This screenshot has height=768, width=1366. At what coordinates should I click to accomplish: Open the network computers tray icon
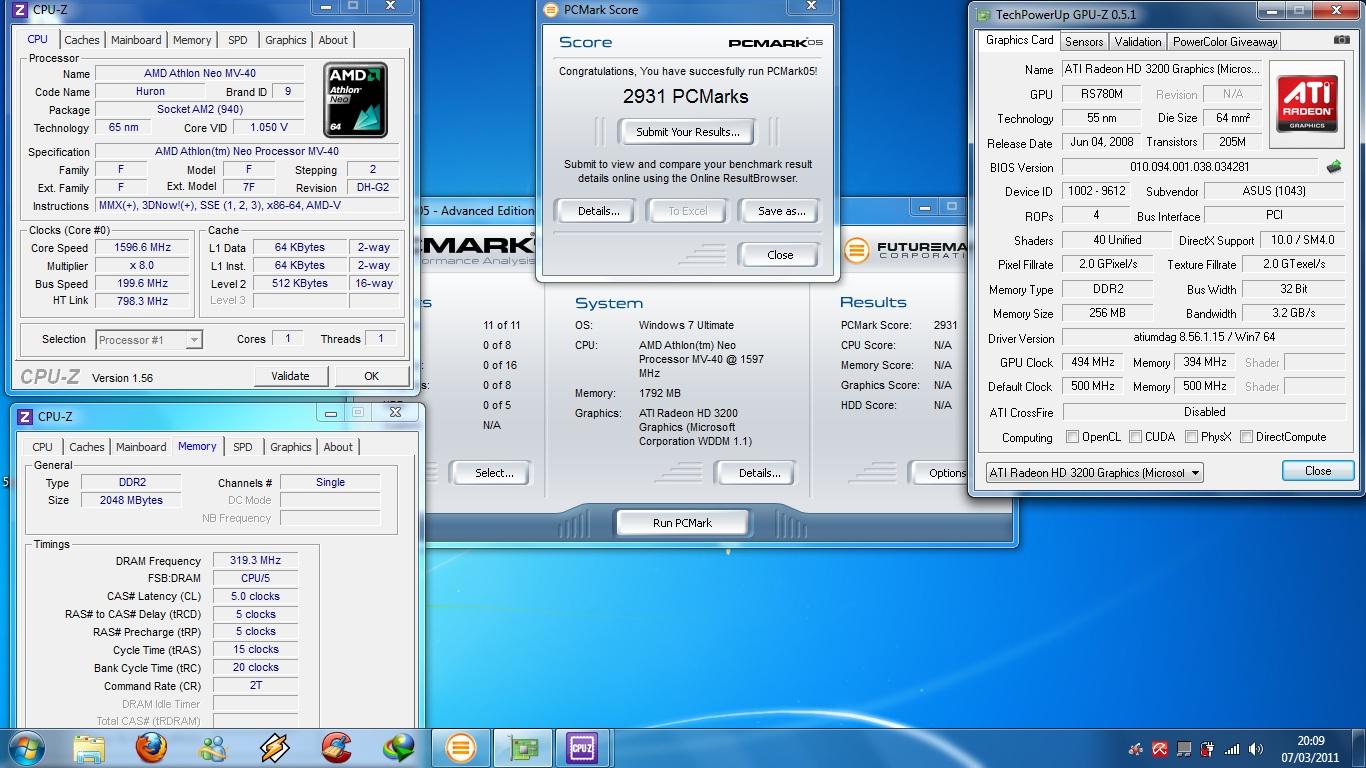(1184, 749)
